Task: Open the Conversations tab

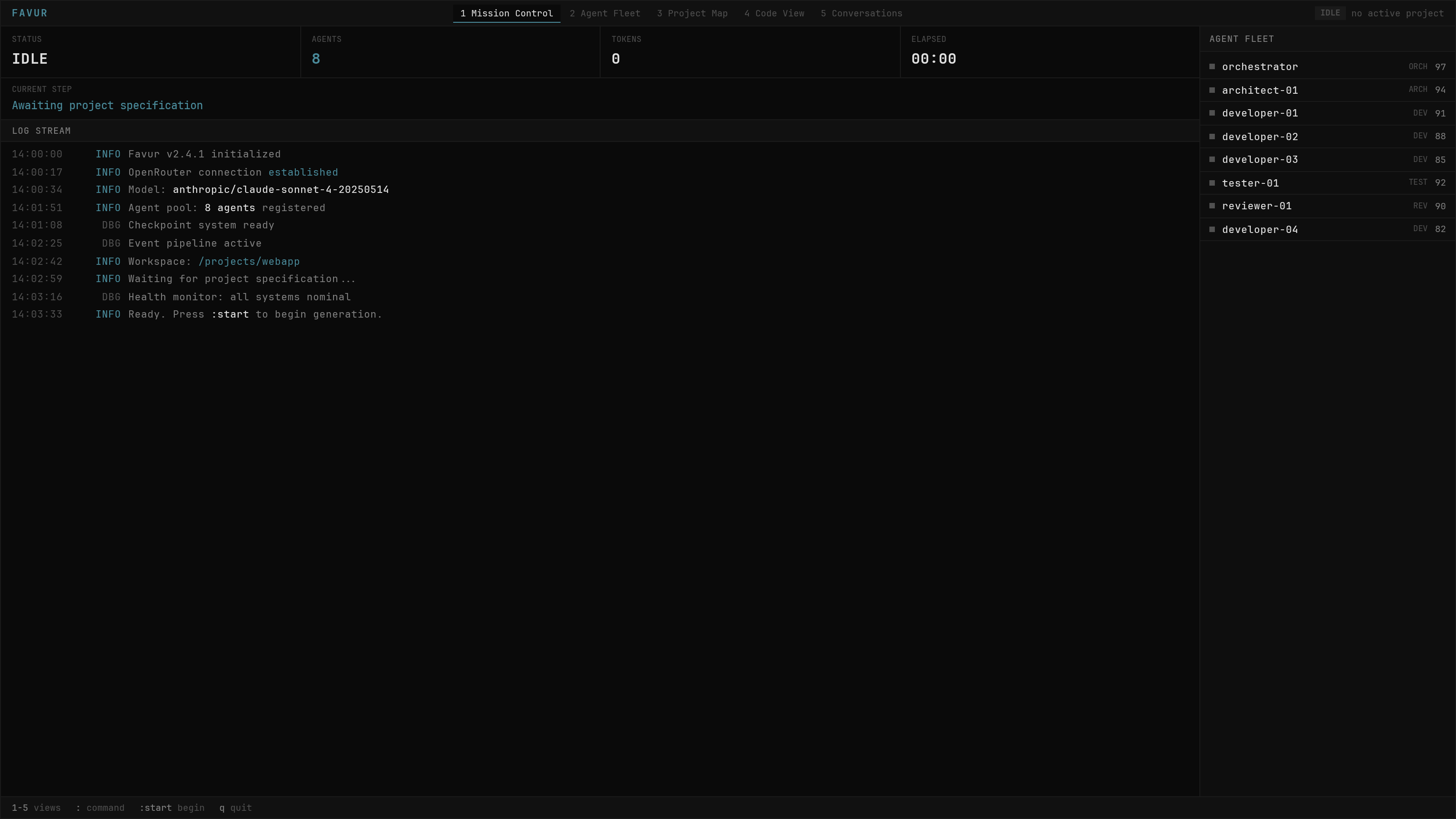Action: (x=861, y=13)
